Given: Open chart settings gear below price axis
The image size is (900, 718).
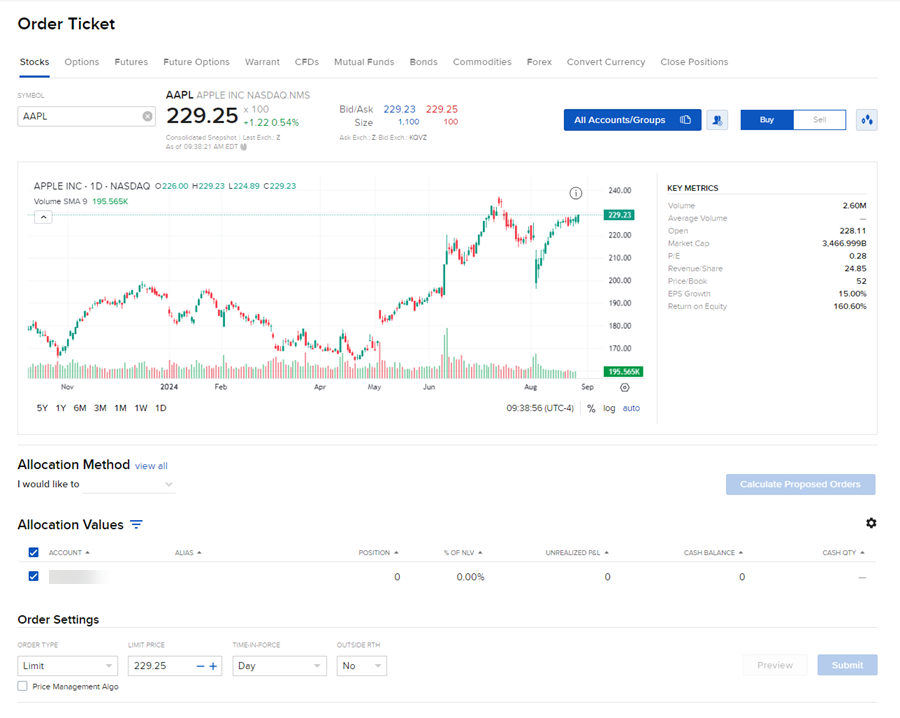Looking at the screenshot, I should pos(625,387).
